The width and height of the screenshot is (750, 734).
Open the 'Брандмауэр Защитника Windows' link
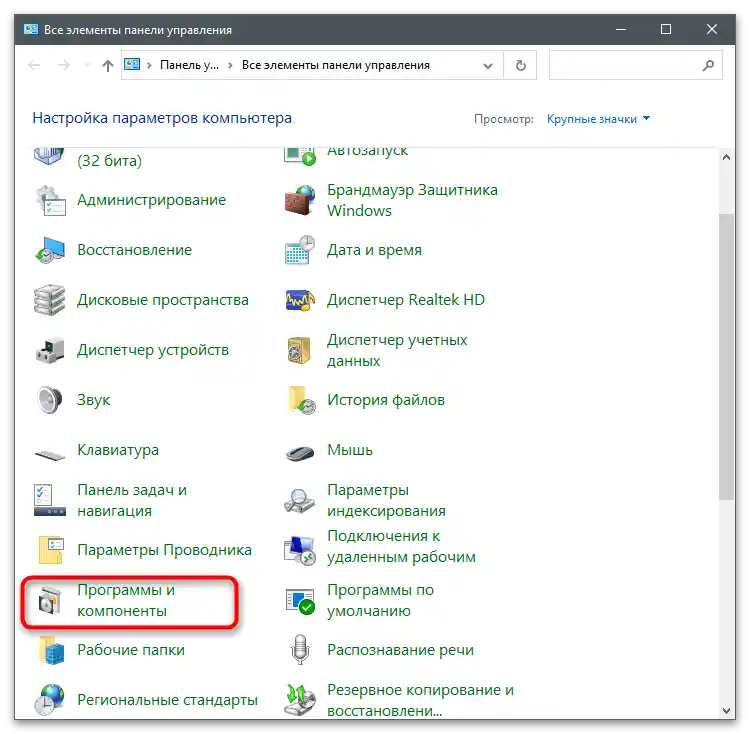[x=412, y=200]
